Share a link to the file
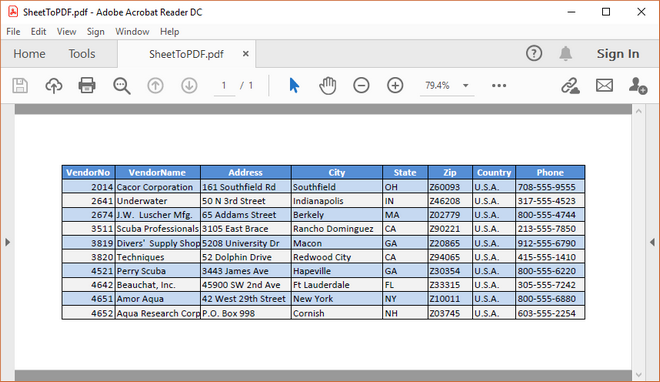660x382 pixels. [570, 85]
